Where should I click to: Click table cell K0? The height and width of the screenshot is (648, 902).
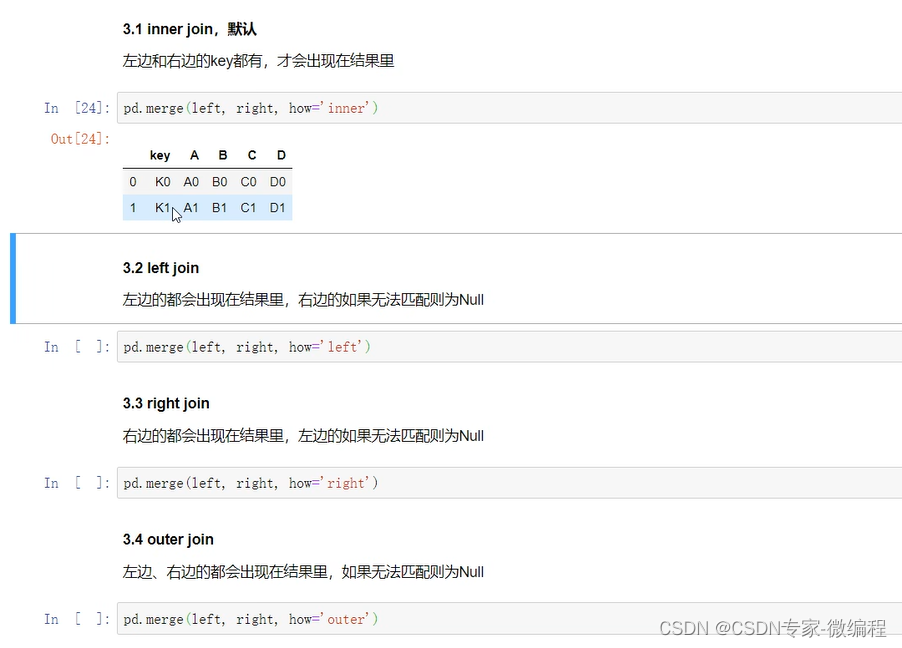point(163,182)
